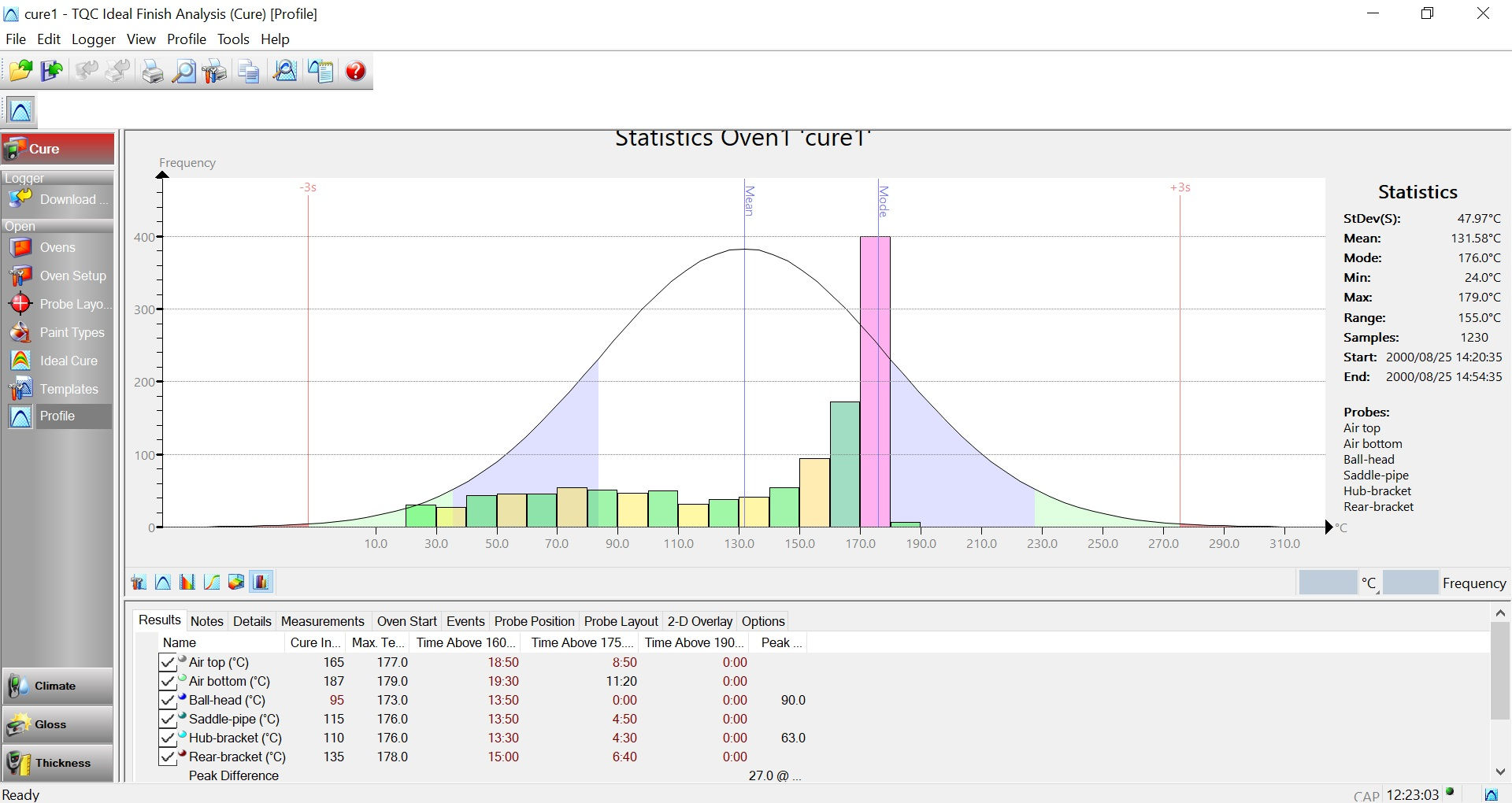Select Templates in the sidebar
The width and height of the screenshot is (1512, 803).
coord(69,389)
